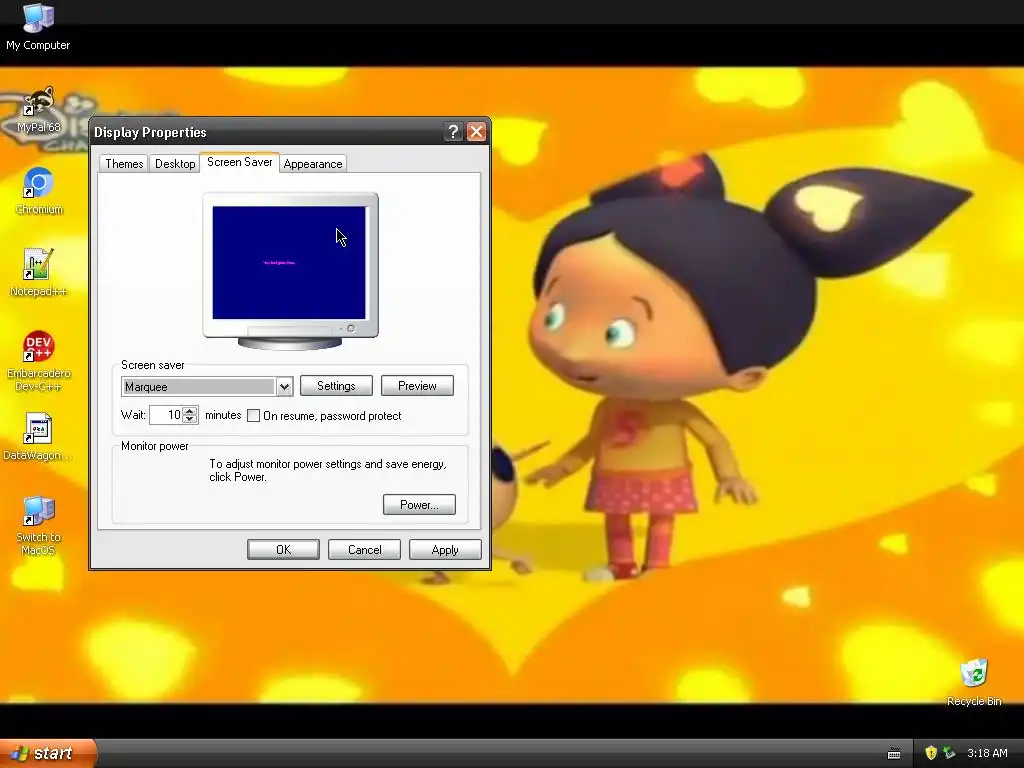Preview the Marquee screen saver

(417, 386)
